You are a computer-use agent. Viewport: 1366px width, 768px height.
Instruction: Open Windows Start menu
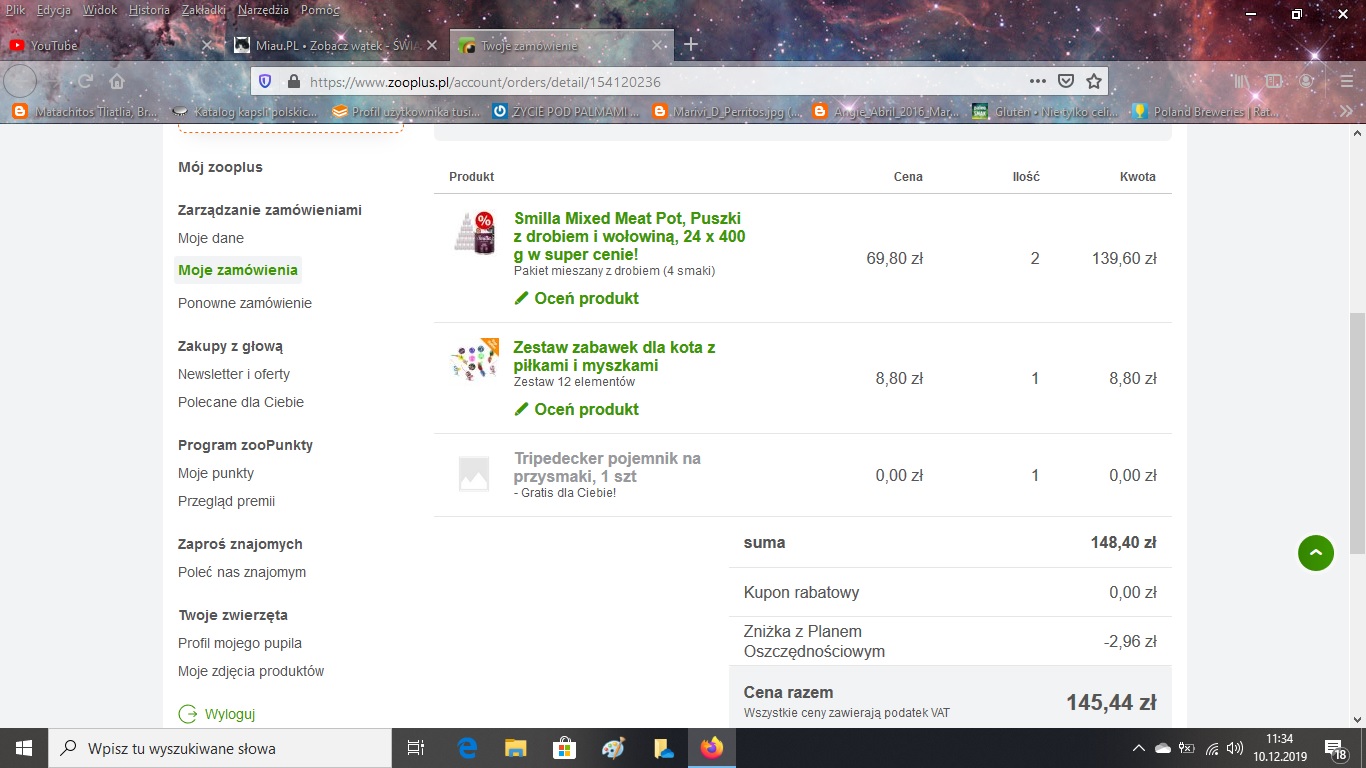click(23, 748)
